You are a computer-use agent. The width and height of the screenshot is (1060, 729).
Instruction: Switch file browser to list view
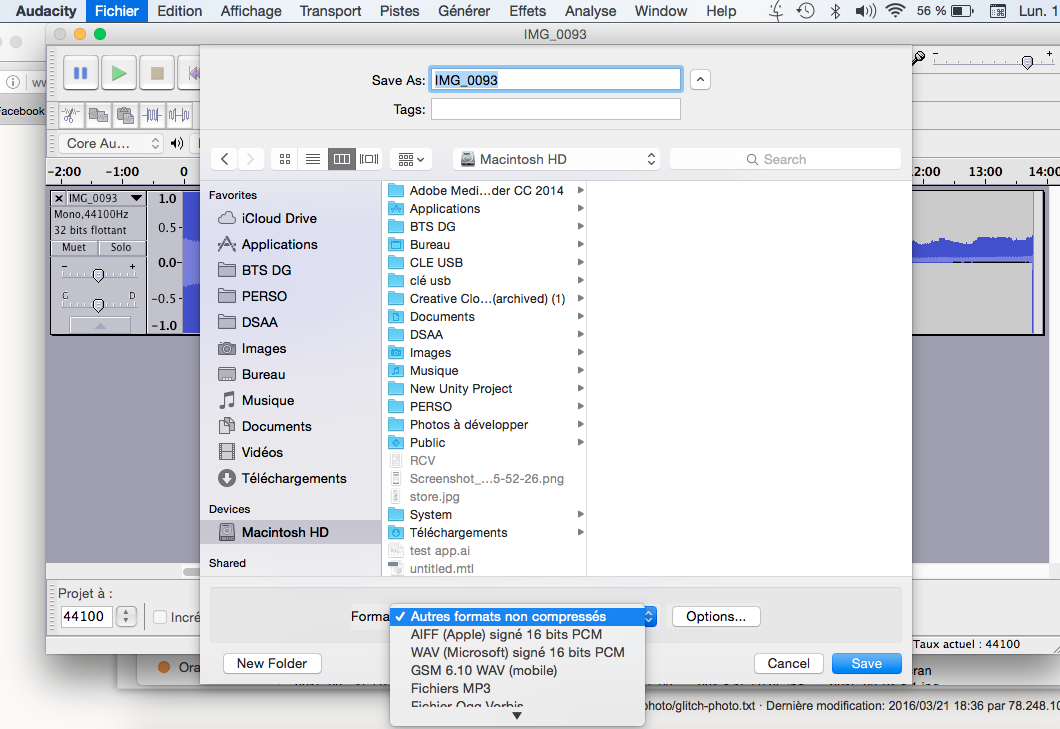coord(313,159)
